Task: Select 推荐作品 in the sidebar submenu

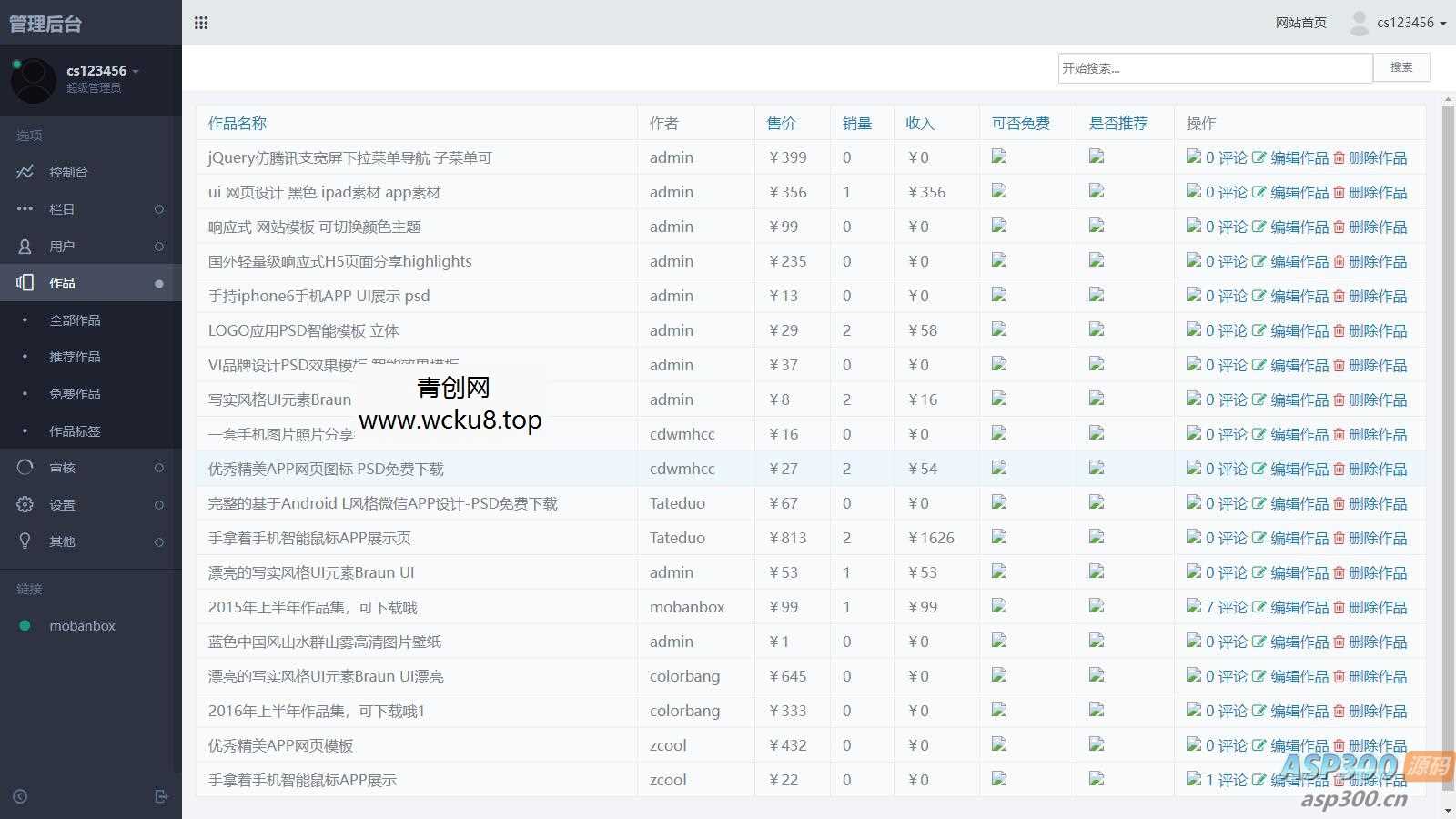Action: (x=76, y=357)
